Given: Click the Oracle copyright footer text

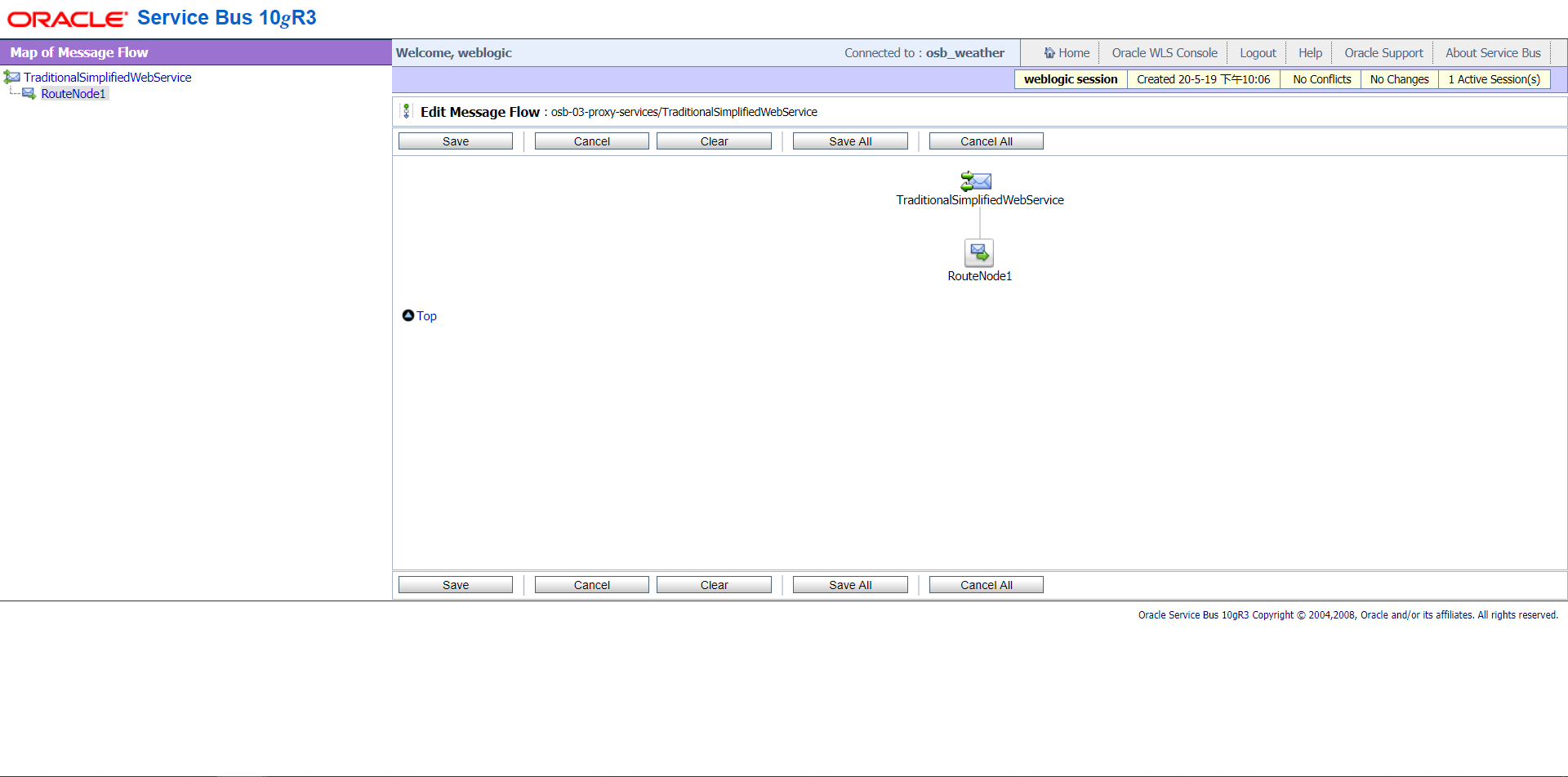Looking at the screenshot, I should (1348, 615).
